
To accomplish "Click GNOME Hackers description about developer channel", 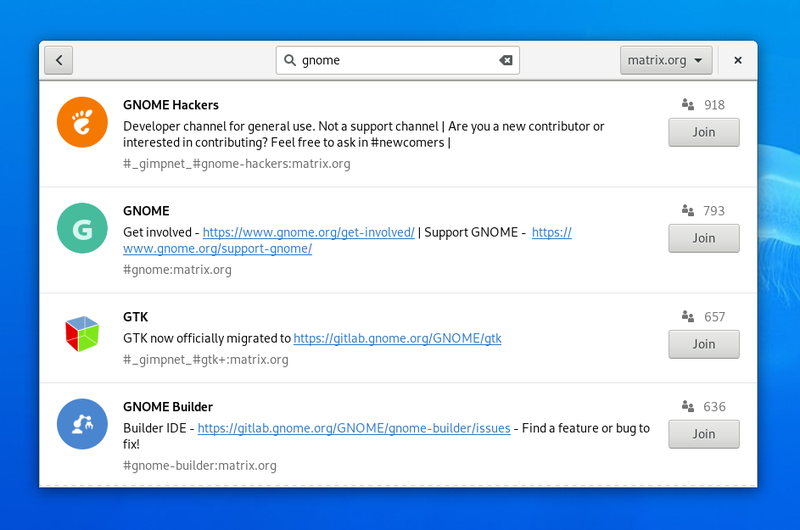I will tap(364, 134).
